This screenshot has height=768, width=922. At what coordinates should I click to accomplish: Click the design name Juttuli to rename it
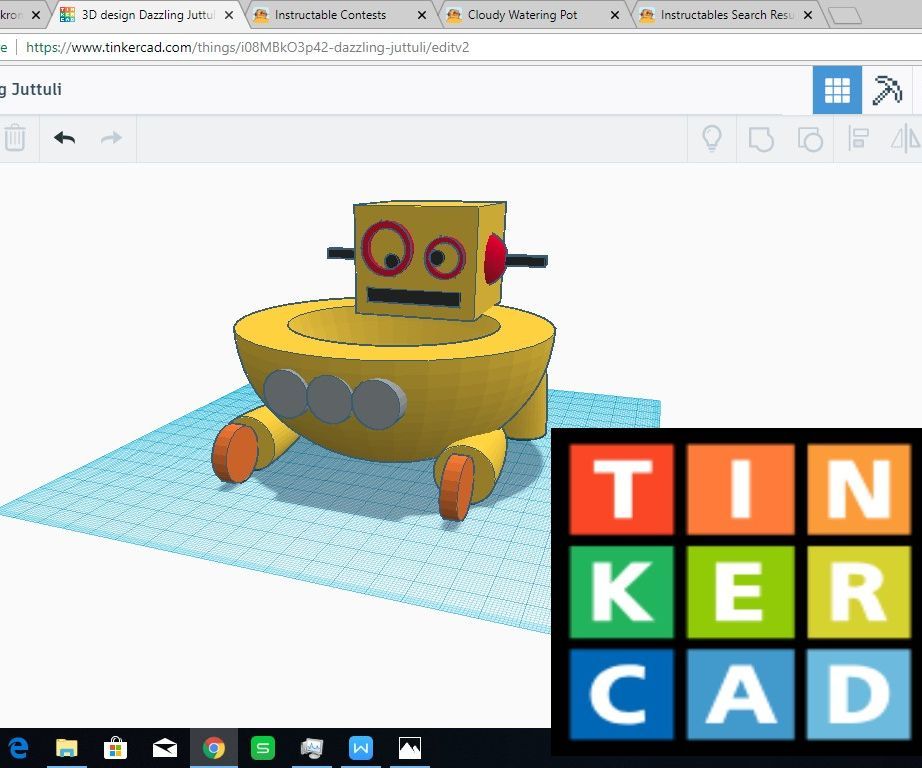click(33, 89)
